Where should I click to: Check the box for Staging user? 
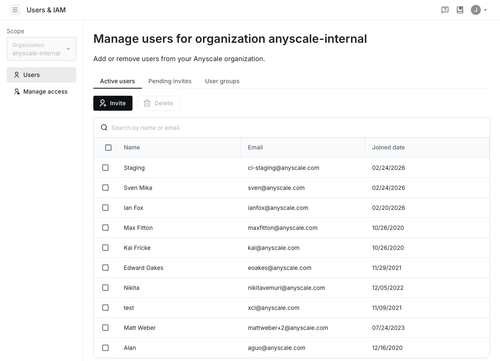(x=105, y=167)
